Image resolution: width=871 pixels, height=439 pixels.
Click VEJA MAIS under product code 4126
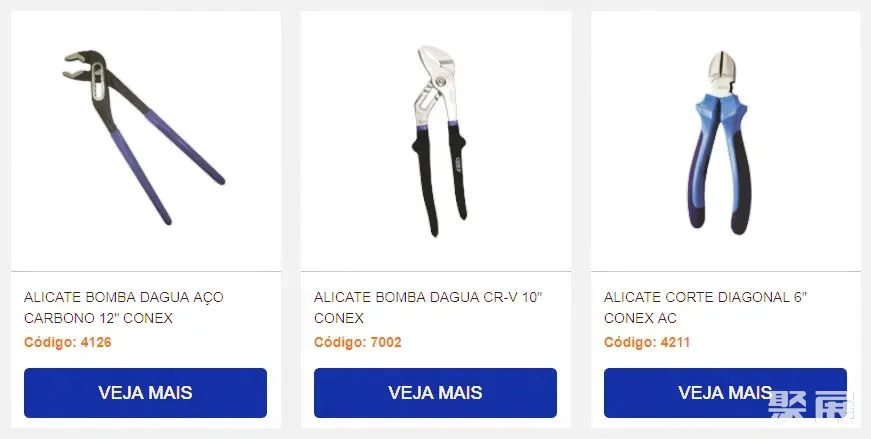[146, 393]
